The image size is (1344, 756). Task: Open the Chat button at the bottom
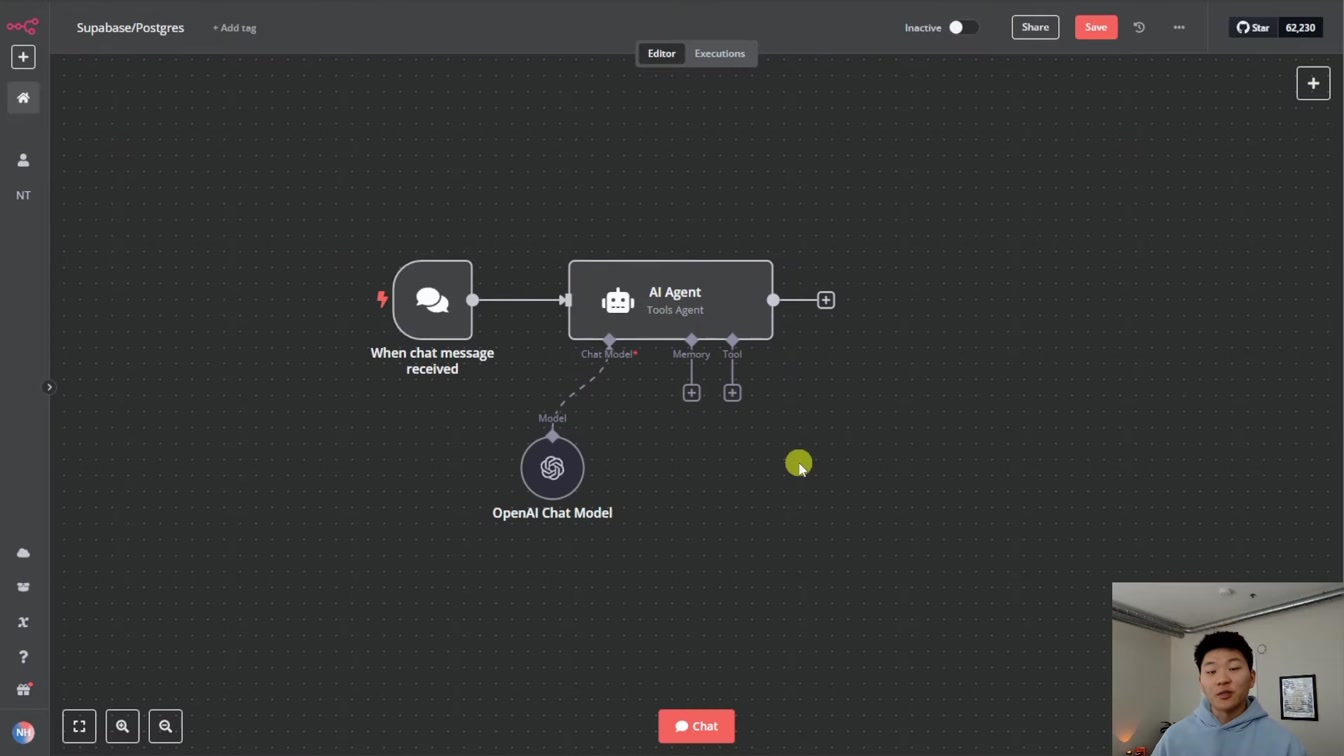[696, 726]
